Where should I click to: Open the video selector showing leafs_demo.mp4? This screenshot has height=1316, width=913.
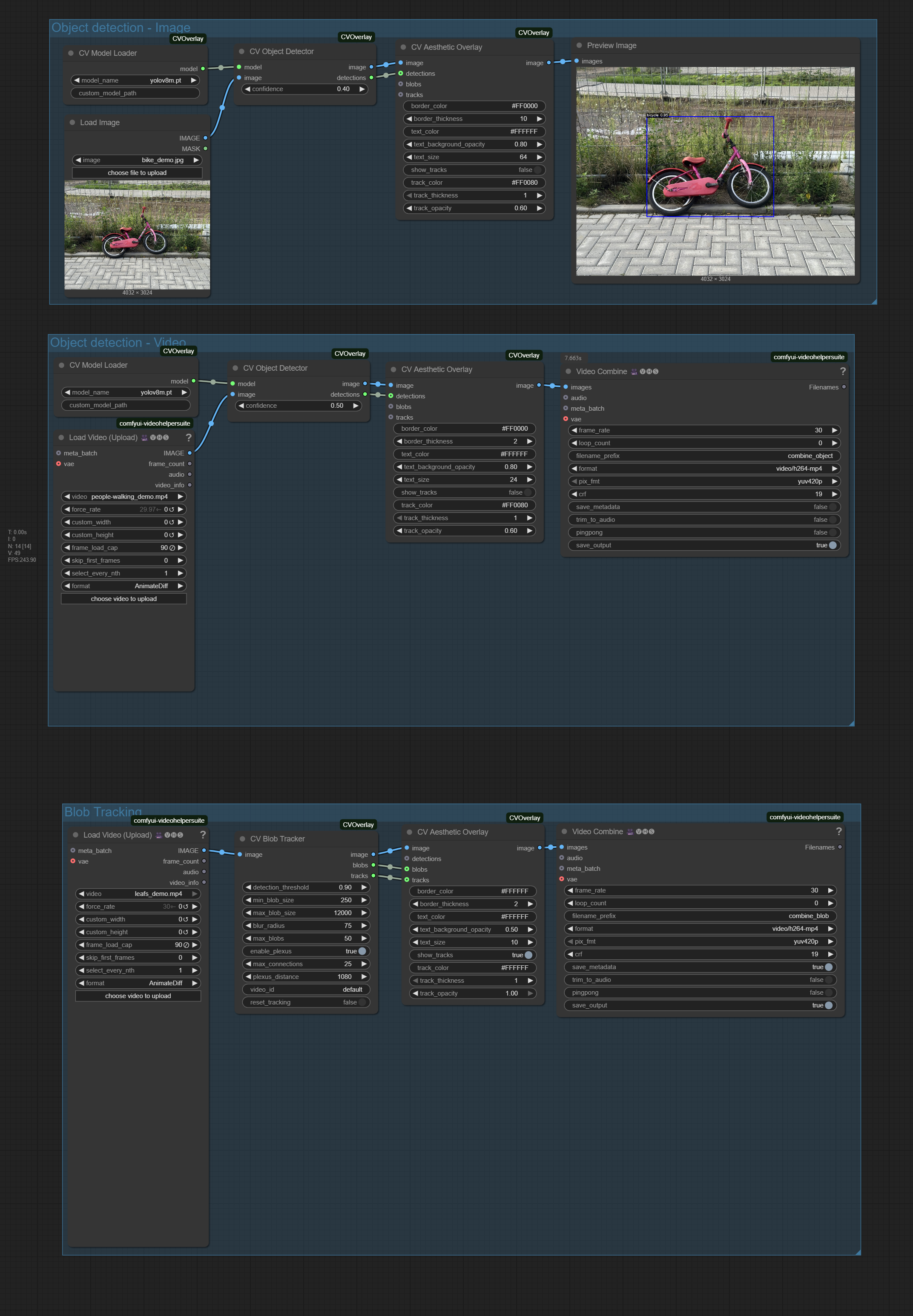[x=138, y=893]
